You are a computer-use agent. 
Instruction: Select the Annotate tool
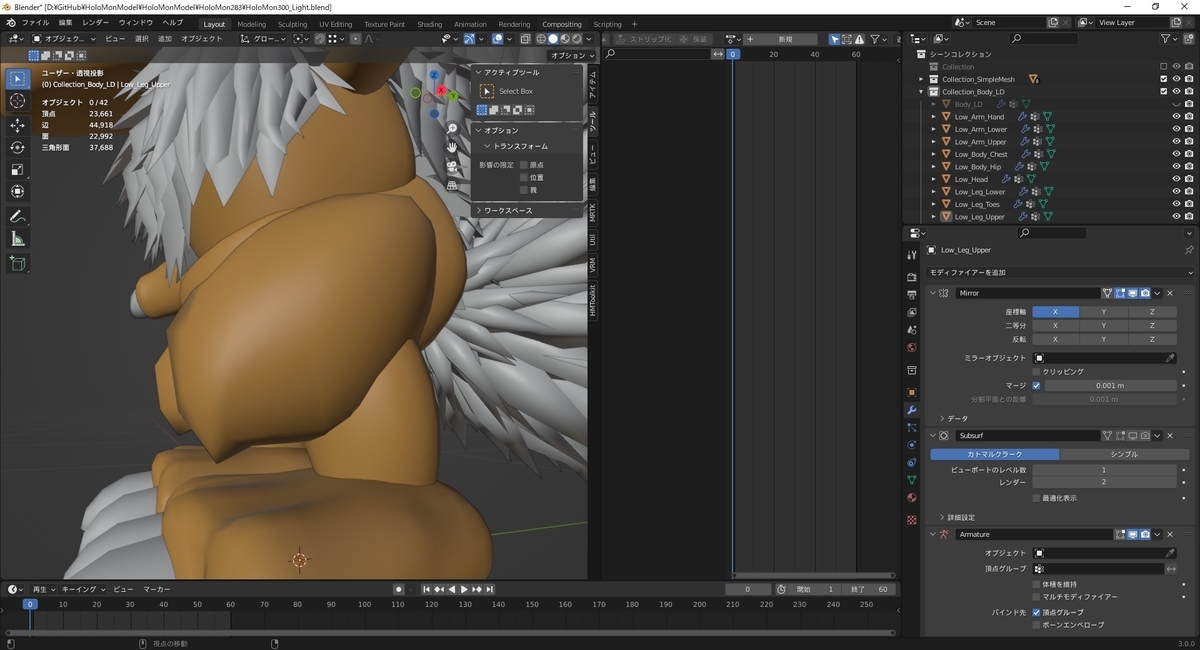18,216
